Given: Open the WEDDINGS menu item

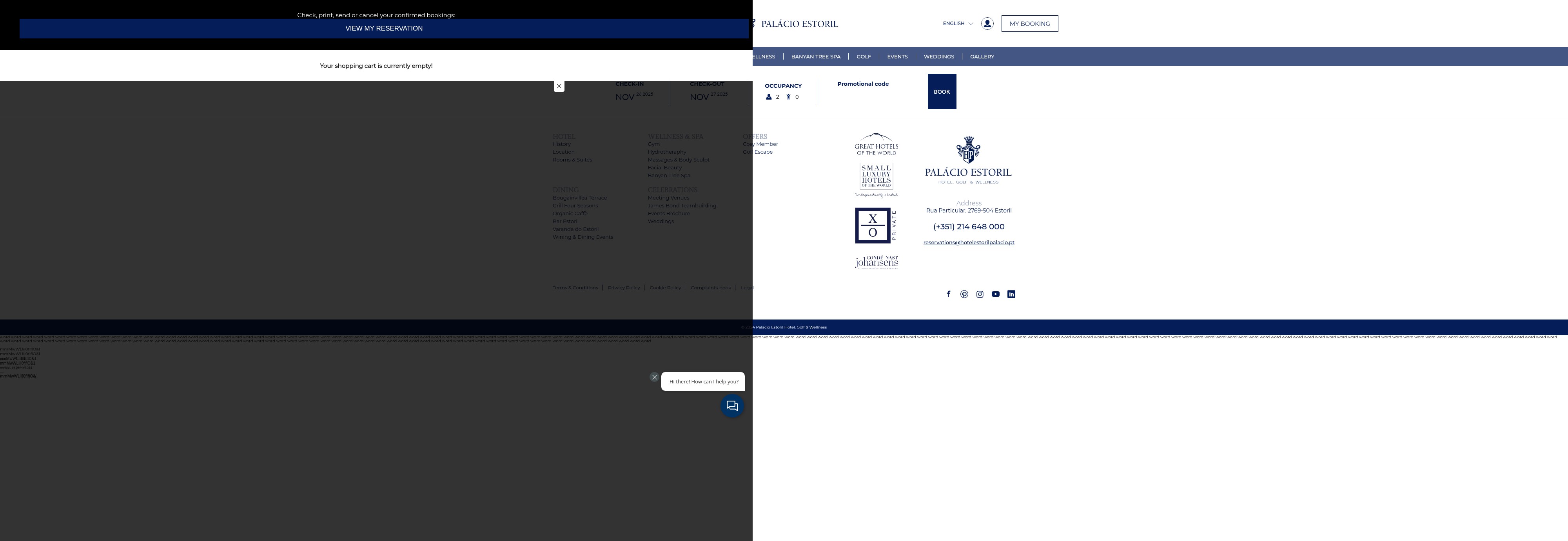Looking at the screenshot, I should [x=938, y=56].
